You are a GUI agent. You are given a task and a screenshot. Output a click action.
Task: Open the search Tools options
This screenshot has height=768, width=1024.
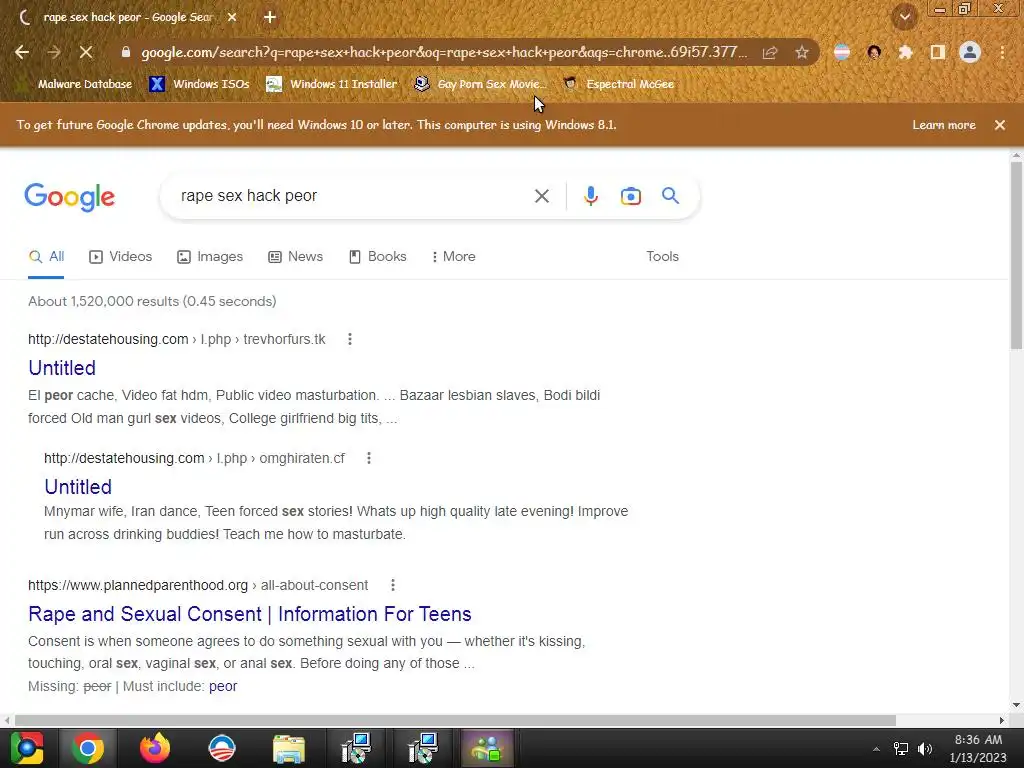pos(662,257)
